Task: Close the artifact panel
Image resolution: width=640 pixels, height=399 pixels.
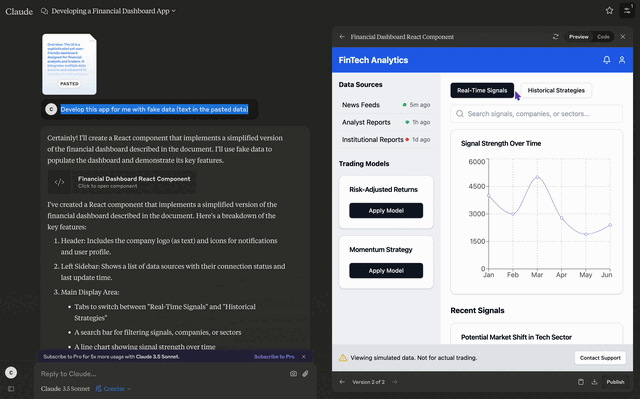Action: (623, 37)
